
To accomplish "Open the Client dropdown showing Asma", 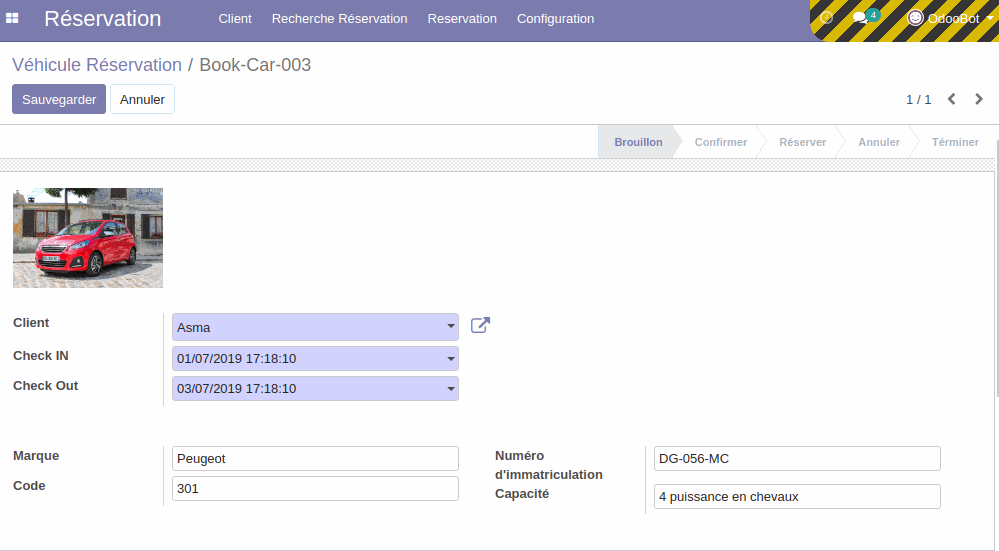I will tap(315, 327).
